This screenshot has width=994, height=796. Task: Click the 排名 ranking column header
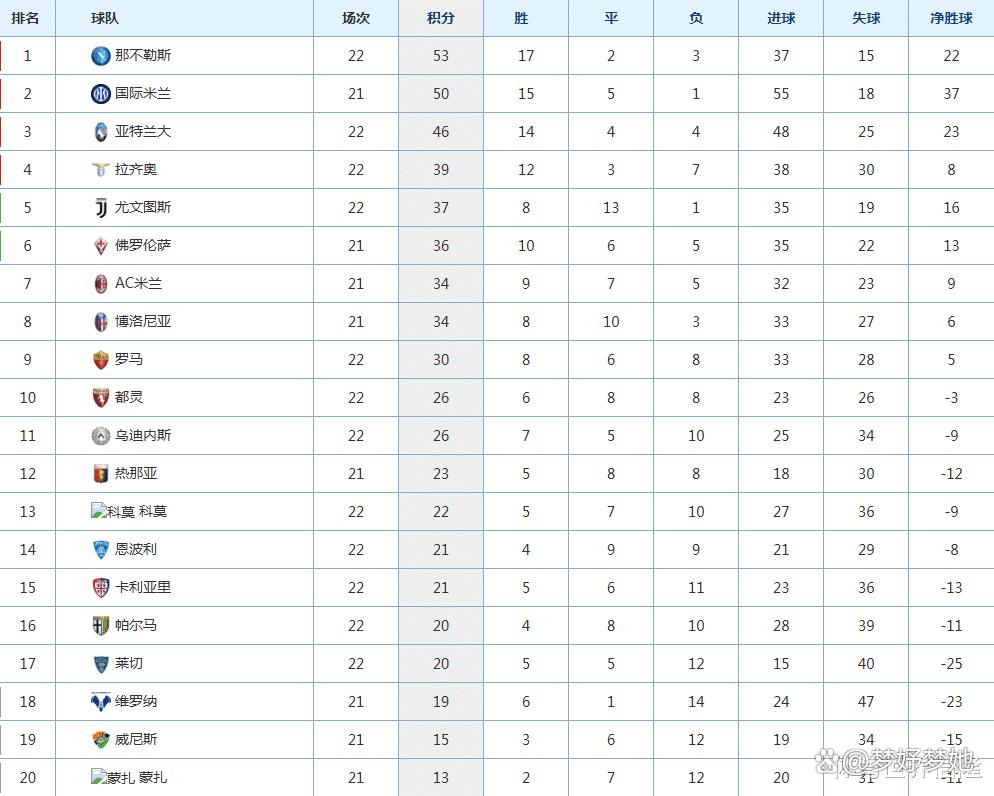(x=25, y=18)
